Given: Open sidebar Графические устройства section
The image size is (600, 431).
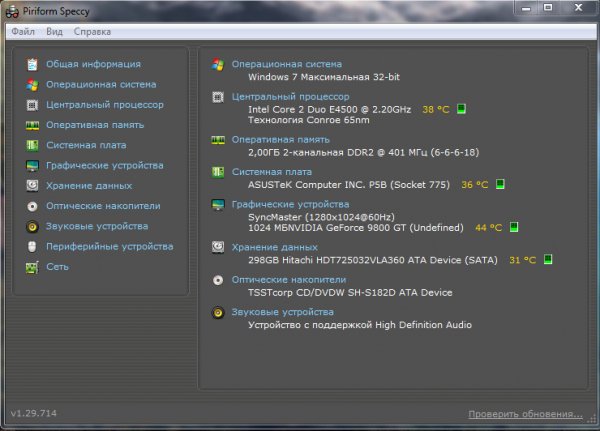Looking at the screenshot, I should point(105,166).
